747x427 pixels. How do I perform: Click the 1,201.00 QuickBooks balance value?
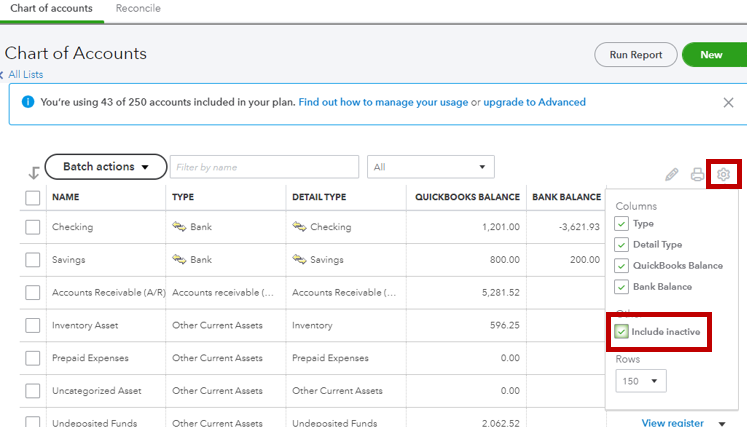[501, 227]
